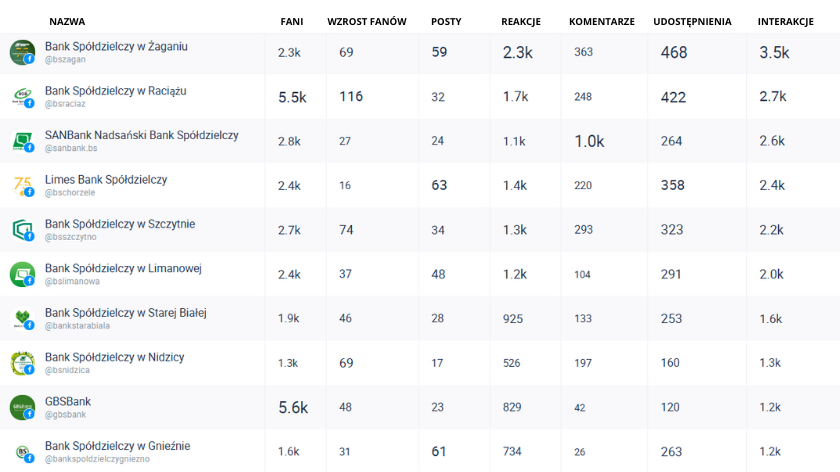The width and height of the screenshot is (840, 472).
Task: Click GBSBank green profile logo
Action: click(22, 407)
